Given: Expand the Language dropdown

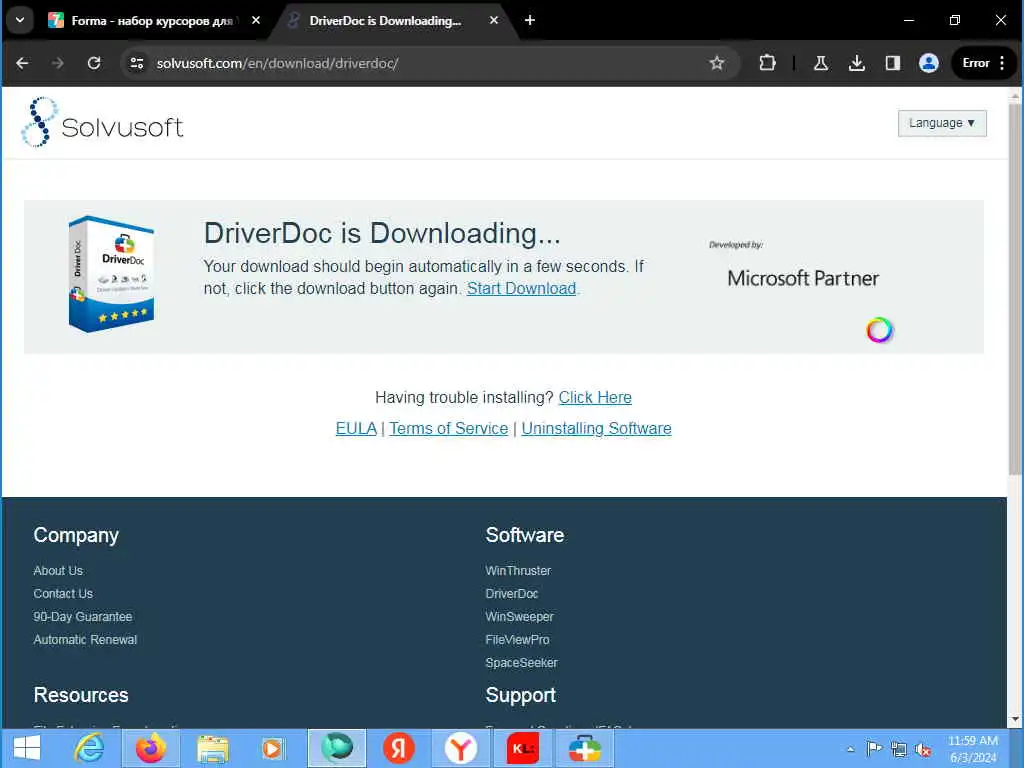Looking at the screenshot, I should point(942,123).
